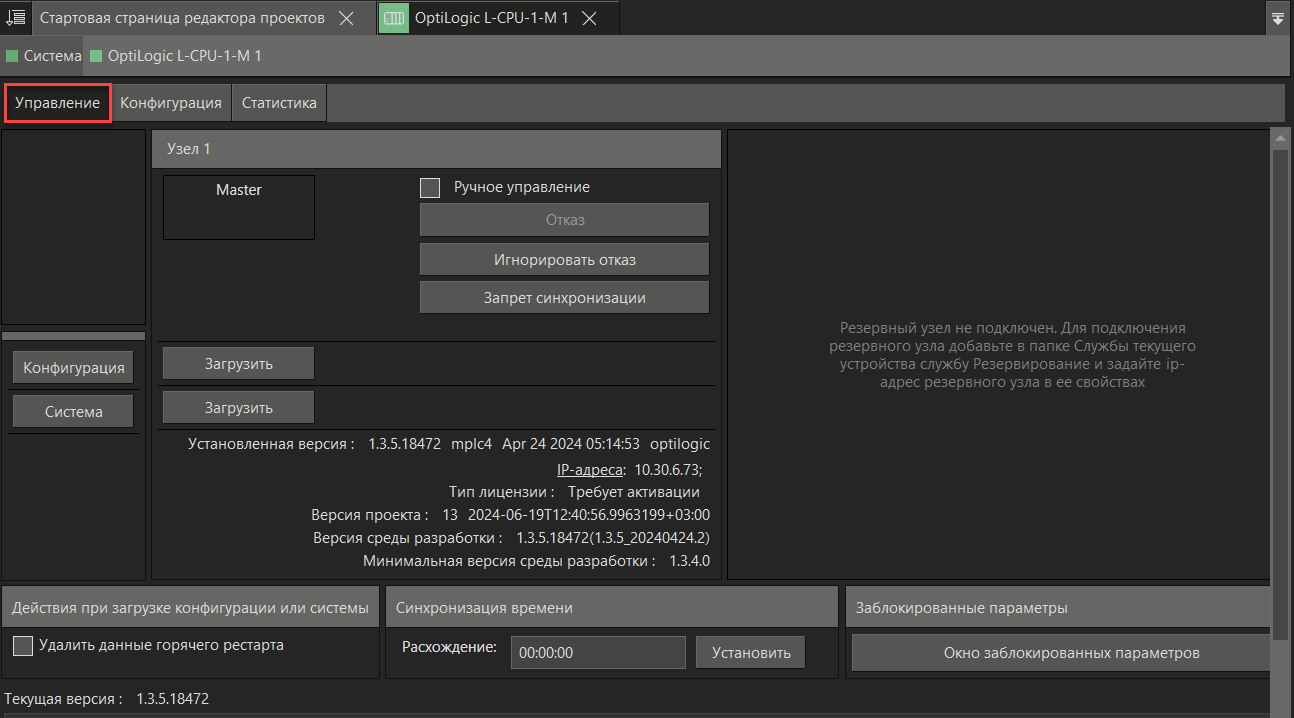Click the OptiLogic device tab icon
The image size is (1294, 718).
coord(394,18)
